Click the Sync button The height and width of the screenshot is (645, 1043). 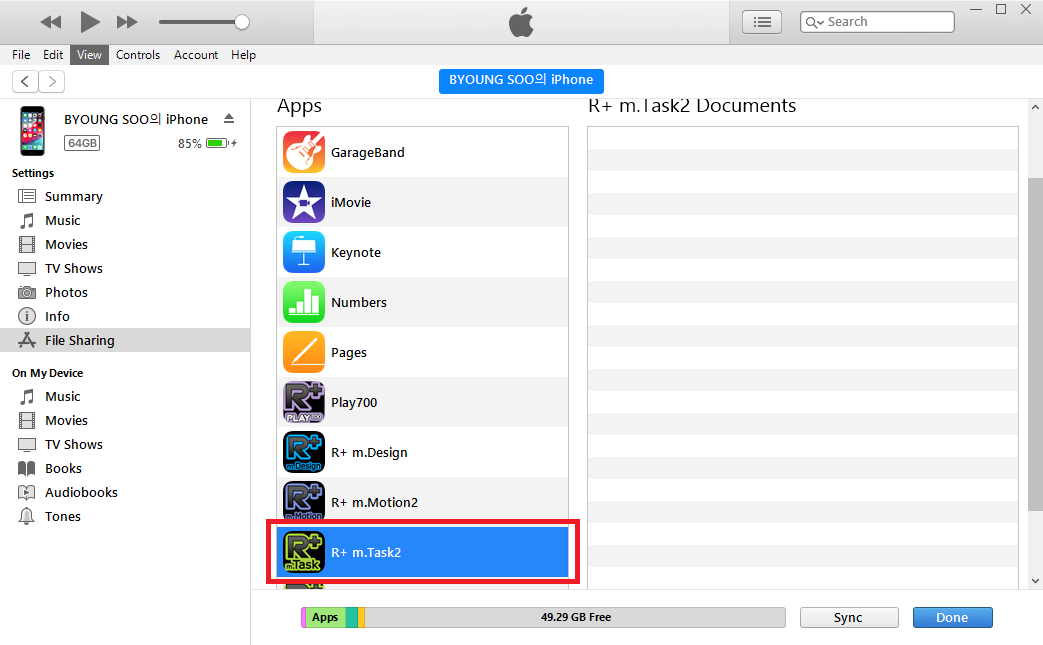(849, 617)
